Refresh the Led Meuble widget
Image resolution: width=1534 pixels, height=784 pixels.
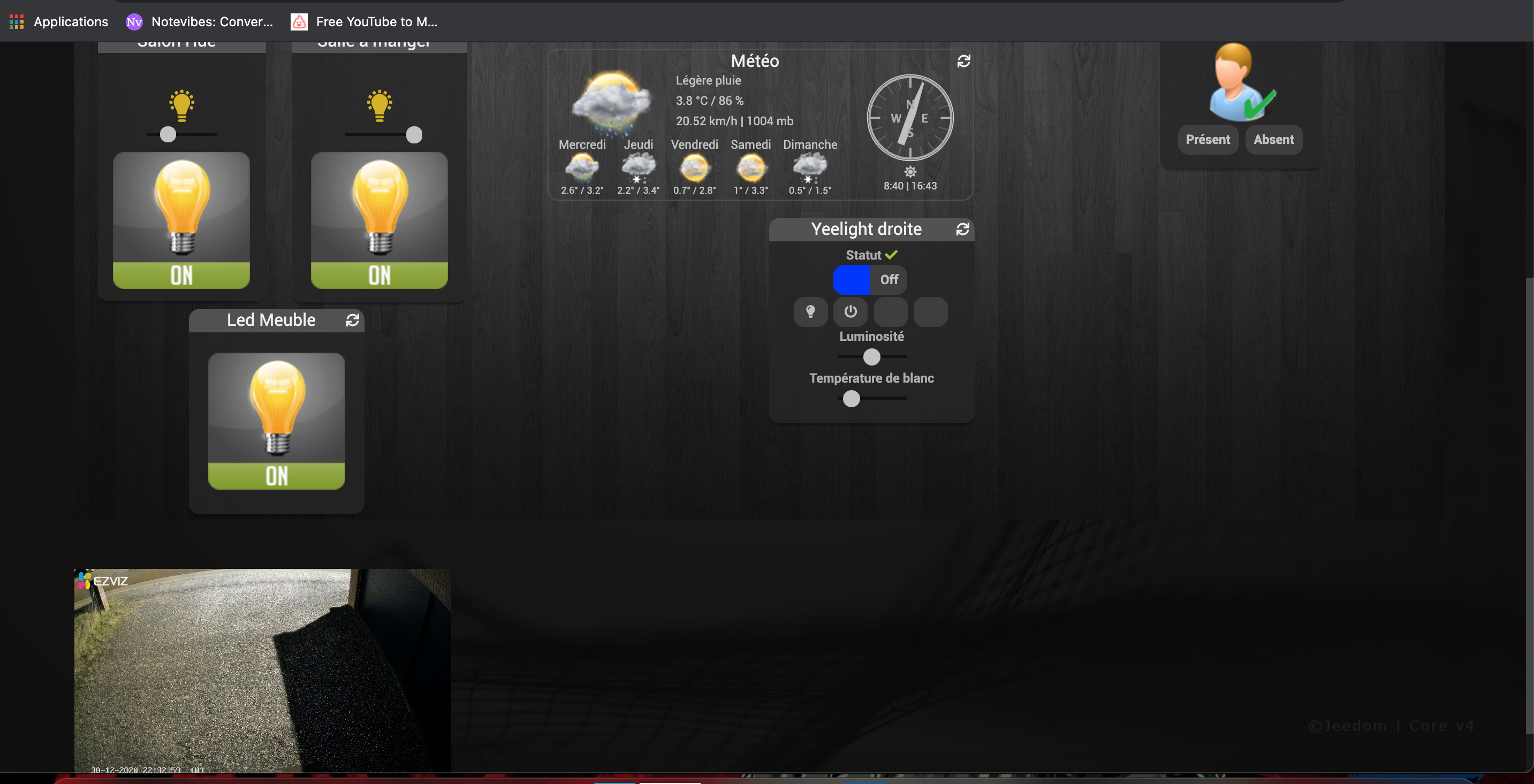click(x=353, y=320)
